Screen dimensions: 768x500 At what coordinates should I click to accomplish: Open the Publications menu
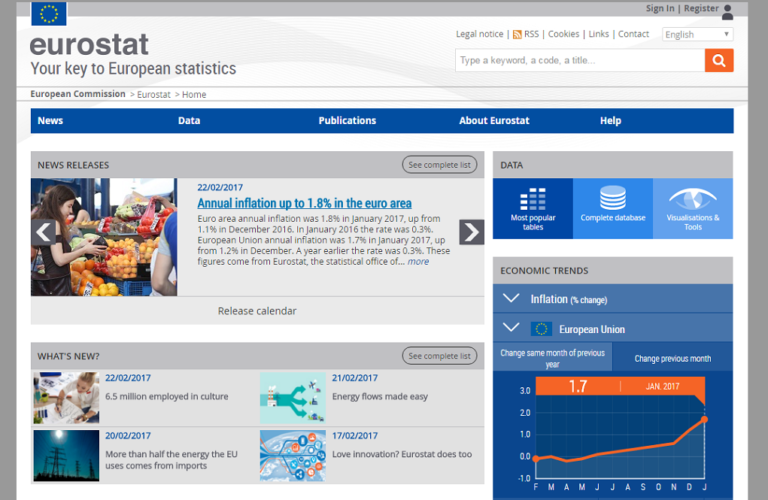(x=347, y=120)
